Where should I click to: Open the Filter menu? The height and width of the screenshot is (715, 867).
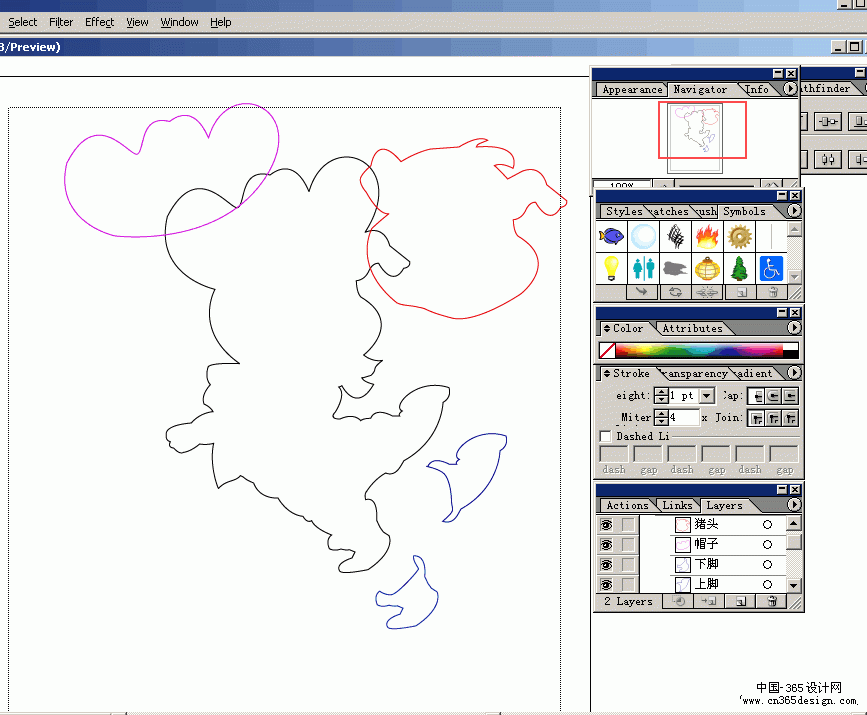[x=61, y=22]
